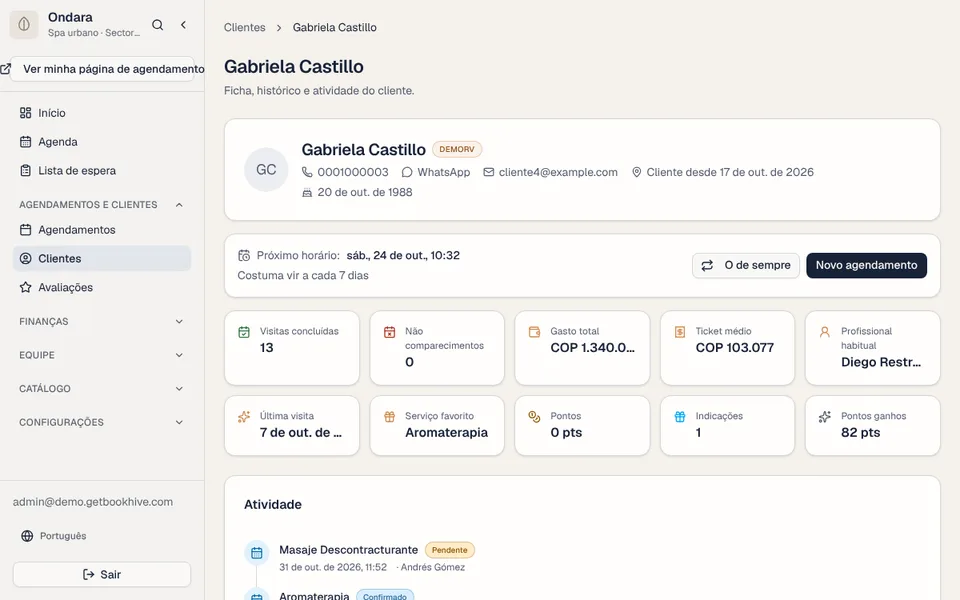Screen dimensions: 960x600
Task: Select Clientes in the sidebar
Action: [102, 258]
